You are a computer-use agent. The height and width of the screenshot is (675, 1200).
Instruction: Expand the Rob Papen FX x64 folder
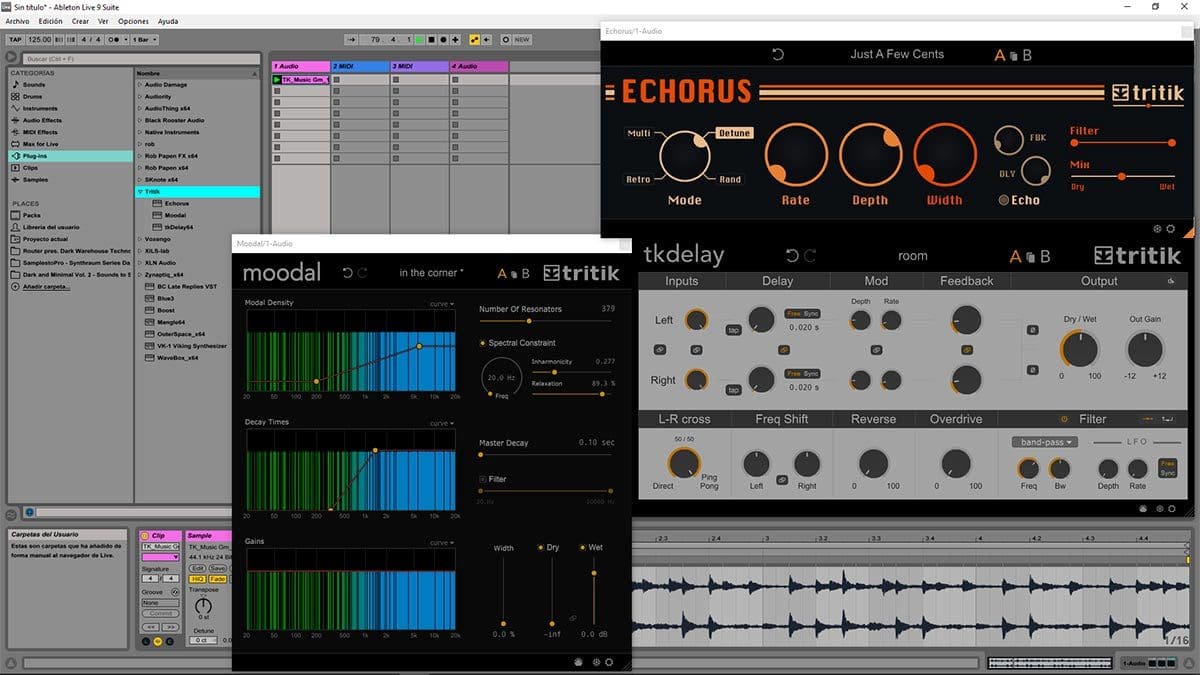tap(140, 156)
